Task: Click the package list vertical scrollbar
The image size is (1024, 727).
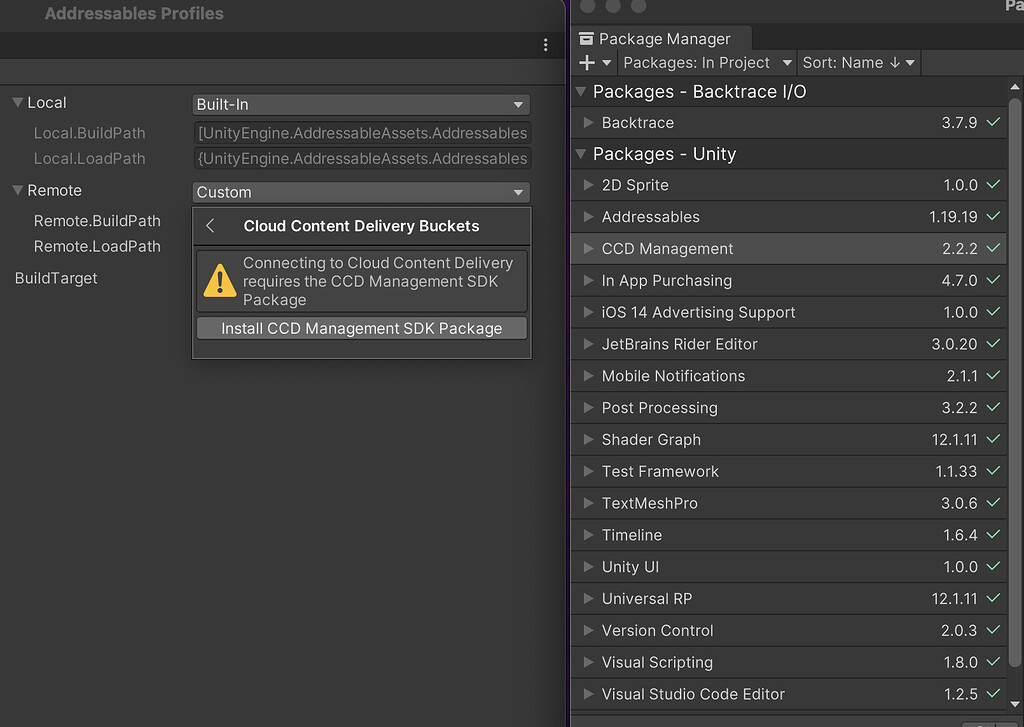Action: pos(1017,400)
